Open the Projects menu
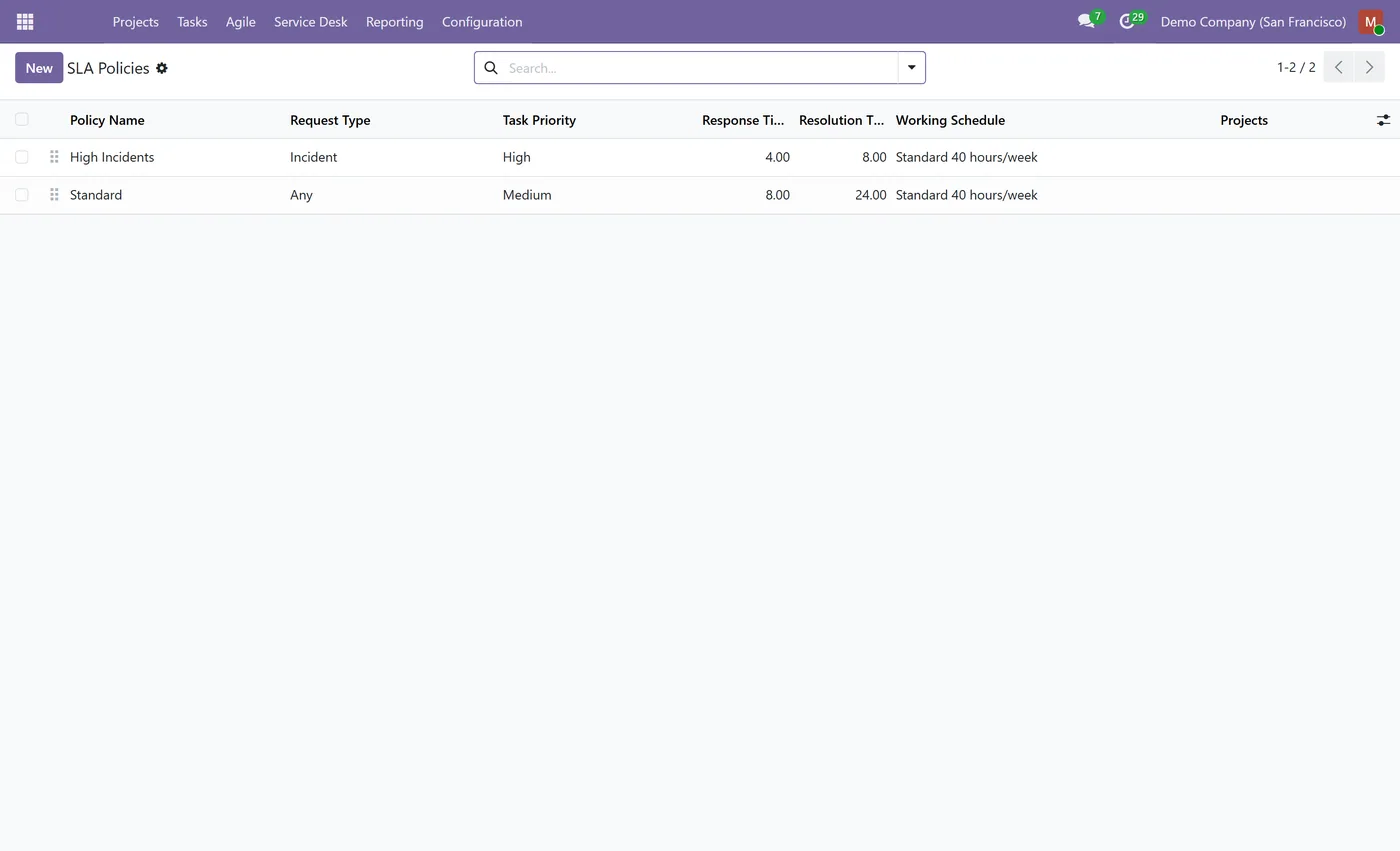 pyautogui.click(x=136, y=21)
